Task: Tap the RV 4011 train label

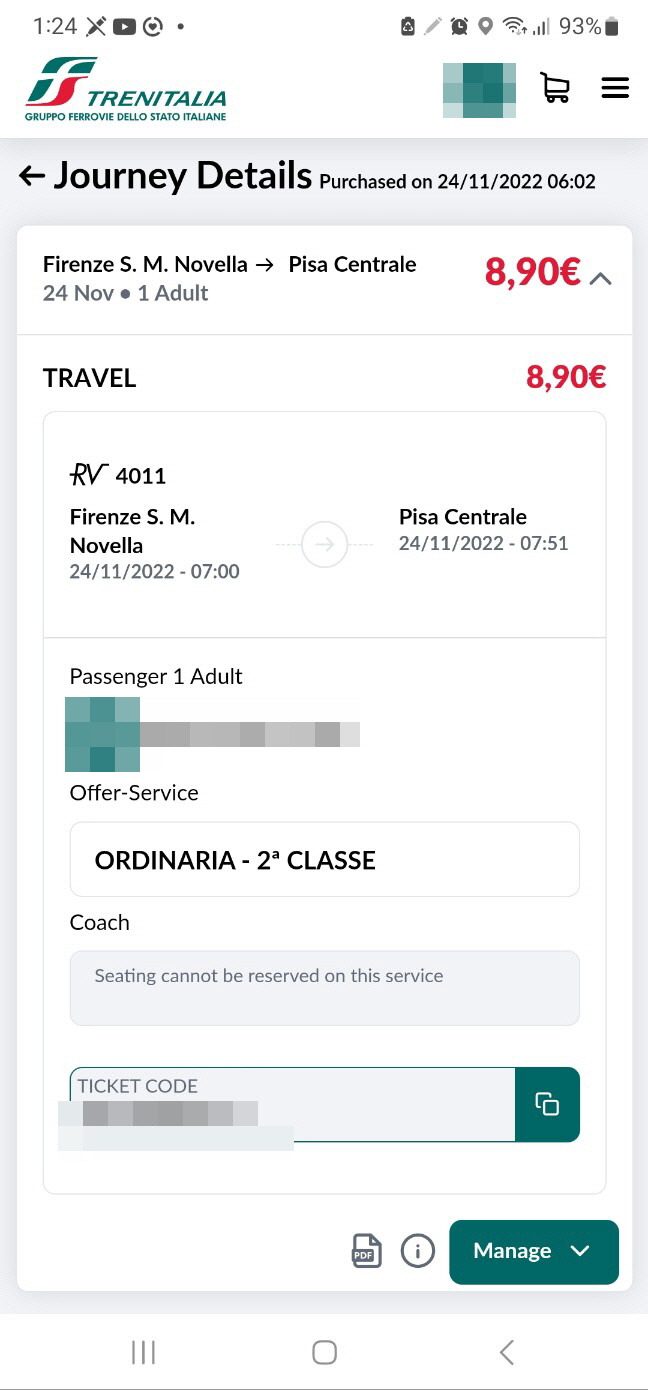Action: [x=118, y=476]
